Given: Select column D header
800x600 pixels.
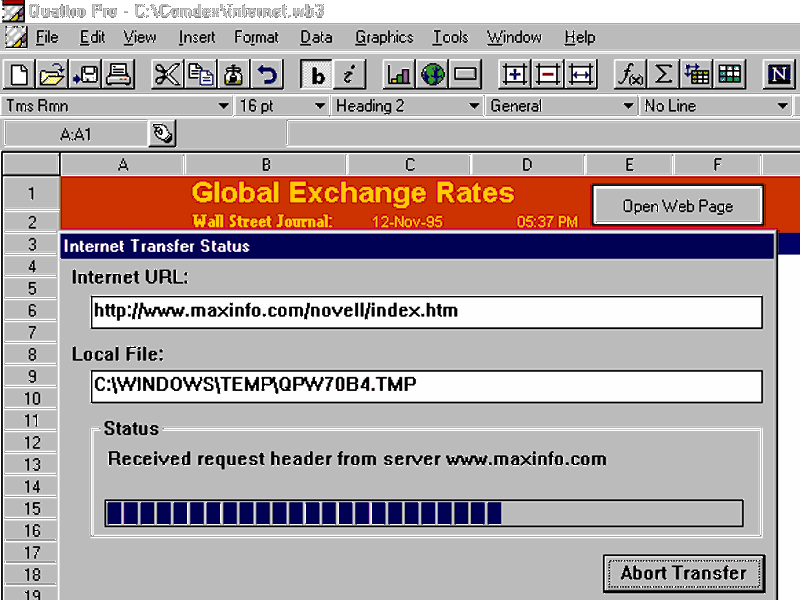Looking at the screenshot, I should pos(527,165).
